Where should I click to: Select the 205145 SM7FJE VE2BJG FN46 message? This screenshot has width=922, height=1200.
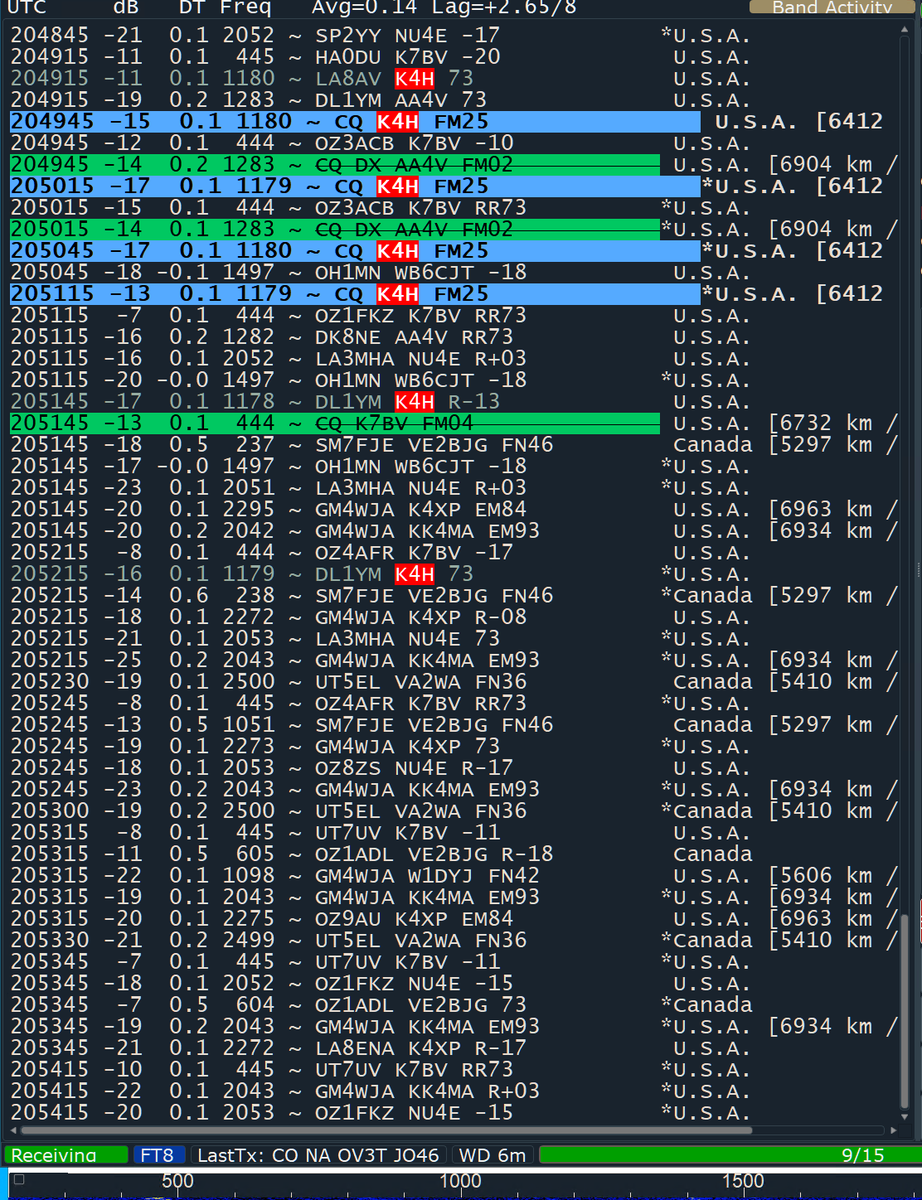tap(434, 444)
